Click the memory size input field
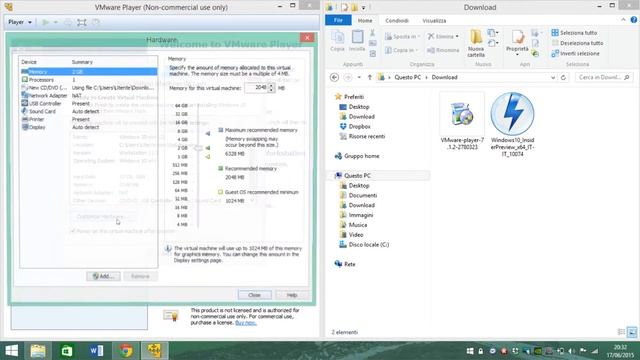 click(256, 88)
